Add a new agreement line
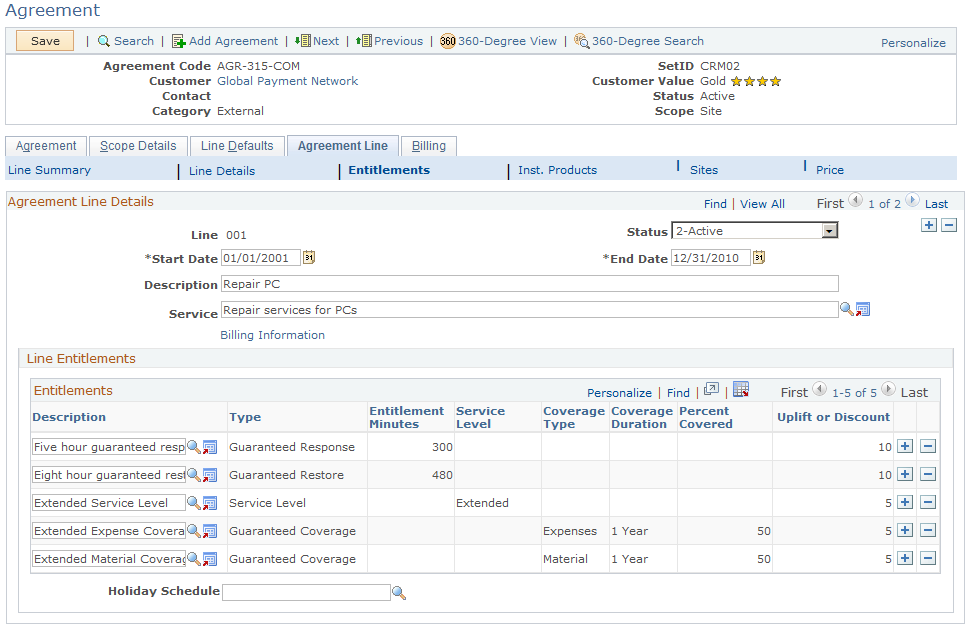Image resolution: width=970 pixels, height=630 pixels. [929, 225]
